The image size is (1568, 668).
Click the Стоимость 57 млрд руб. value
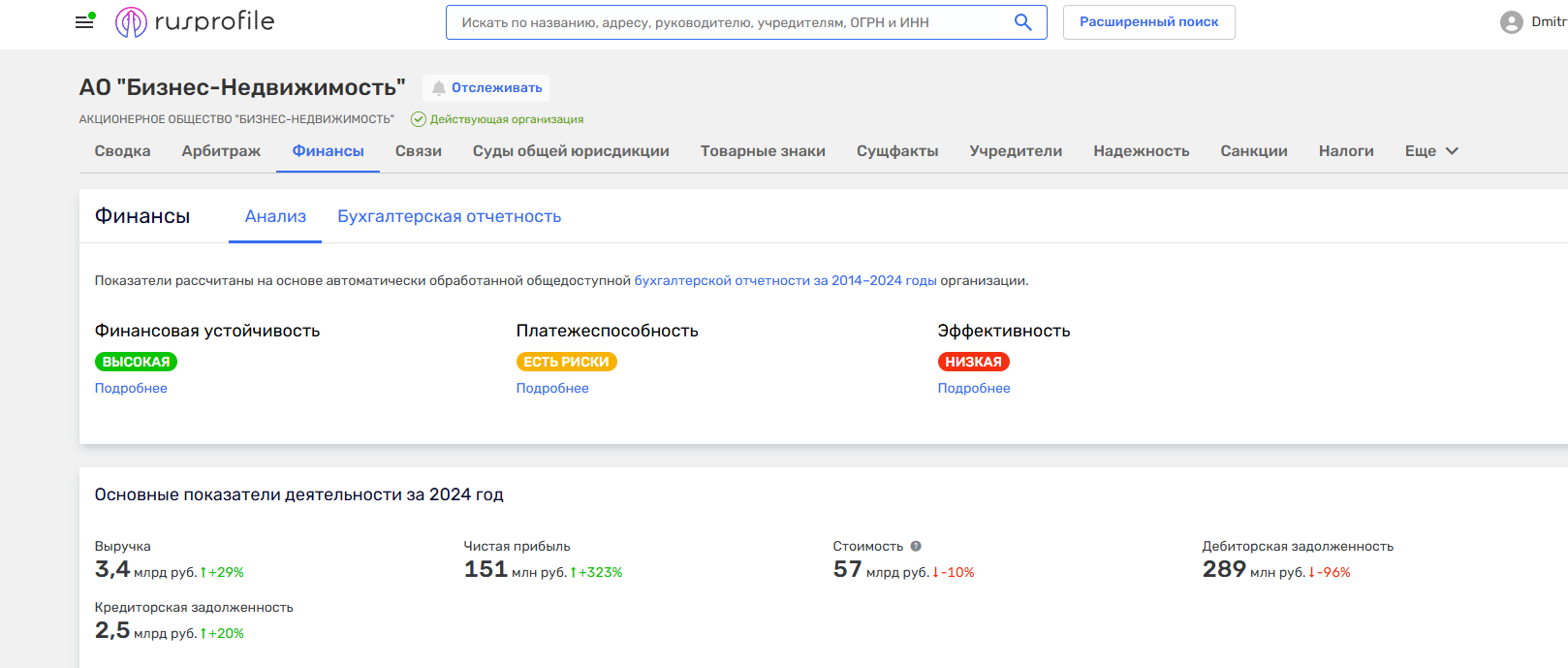pyautogui.click(x=881, y=570)
